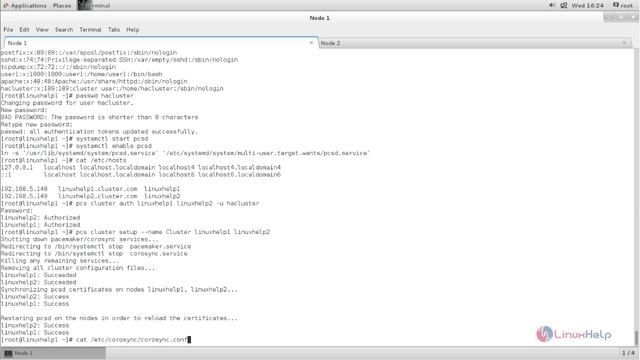The image size is (640, 360).
Task: Switch to the Node 1 tab
Action: tap(161, 43)
